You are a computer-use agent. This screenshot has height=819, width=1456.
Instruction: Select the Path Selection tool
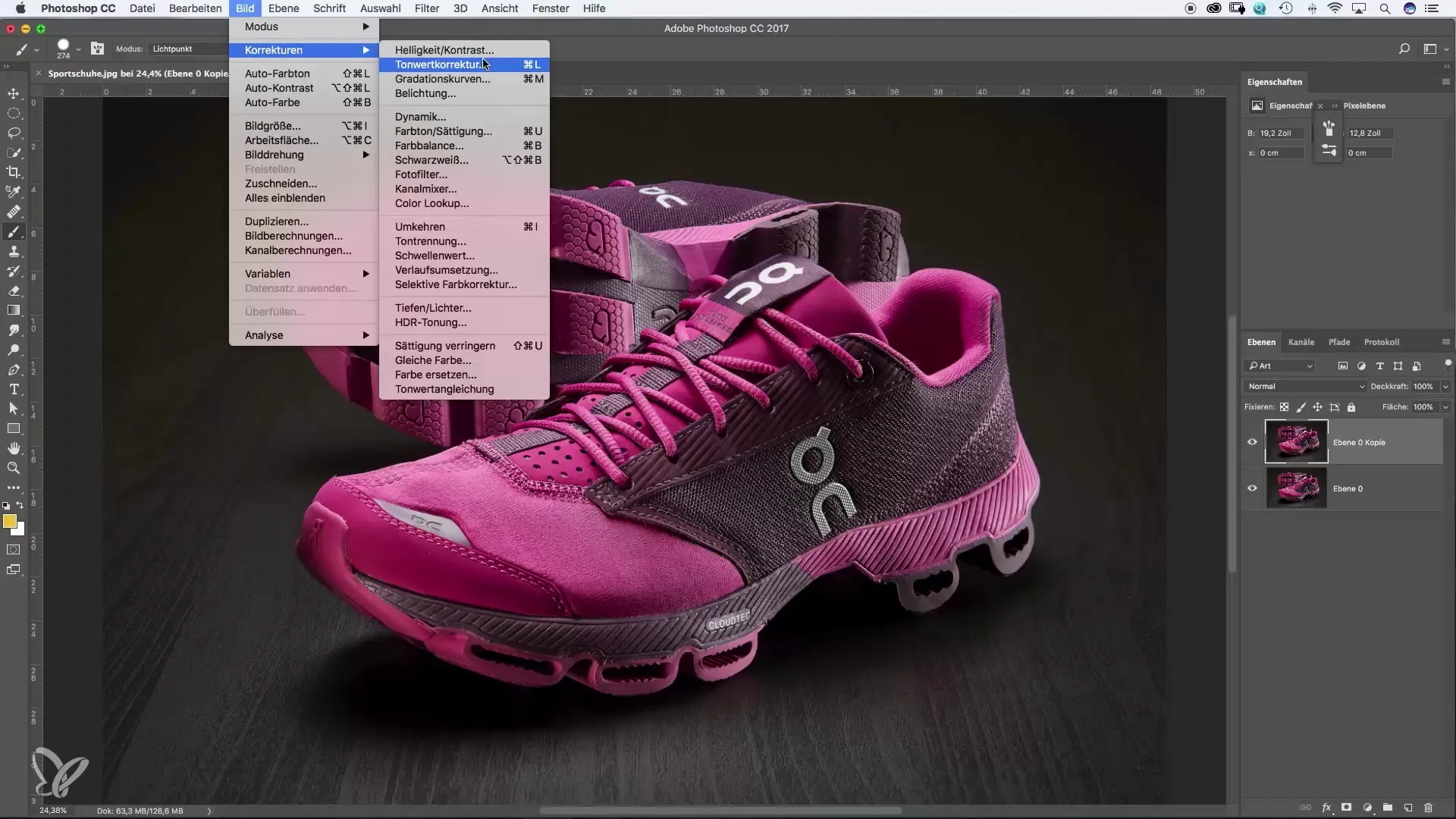14,409
